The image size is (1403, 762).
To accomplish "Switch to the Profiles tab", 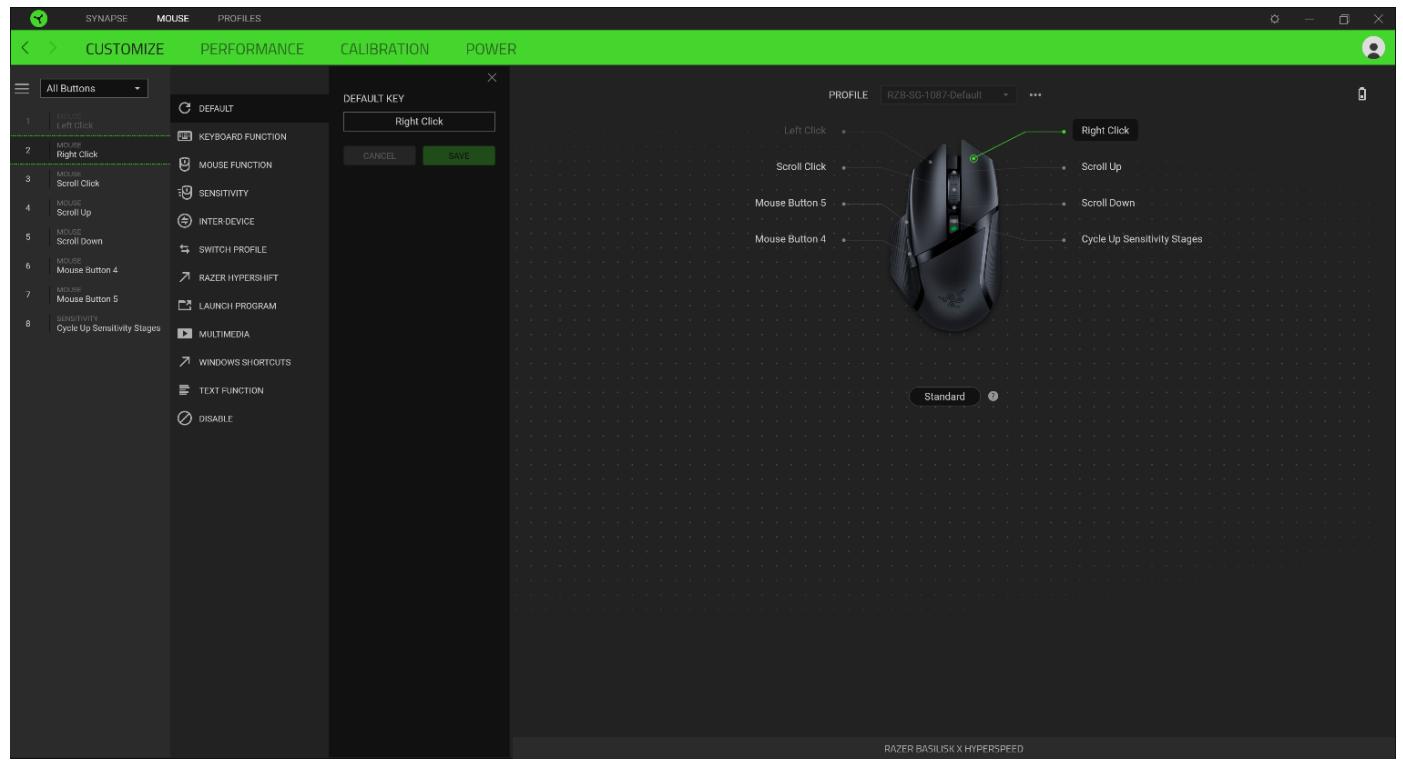I will tap(239, 18).
